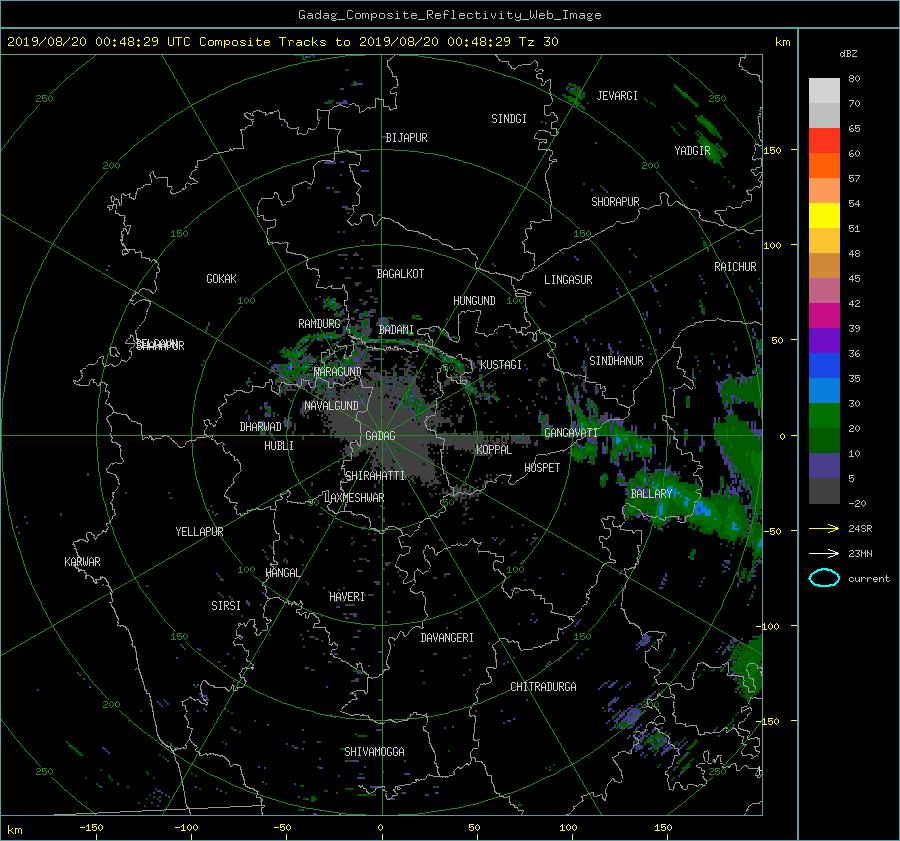900x841 pixels.
Task: Click the SHORAPUR label
Action: click(x=615, y=202)
